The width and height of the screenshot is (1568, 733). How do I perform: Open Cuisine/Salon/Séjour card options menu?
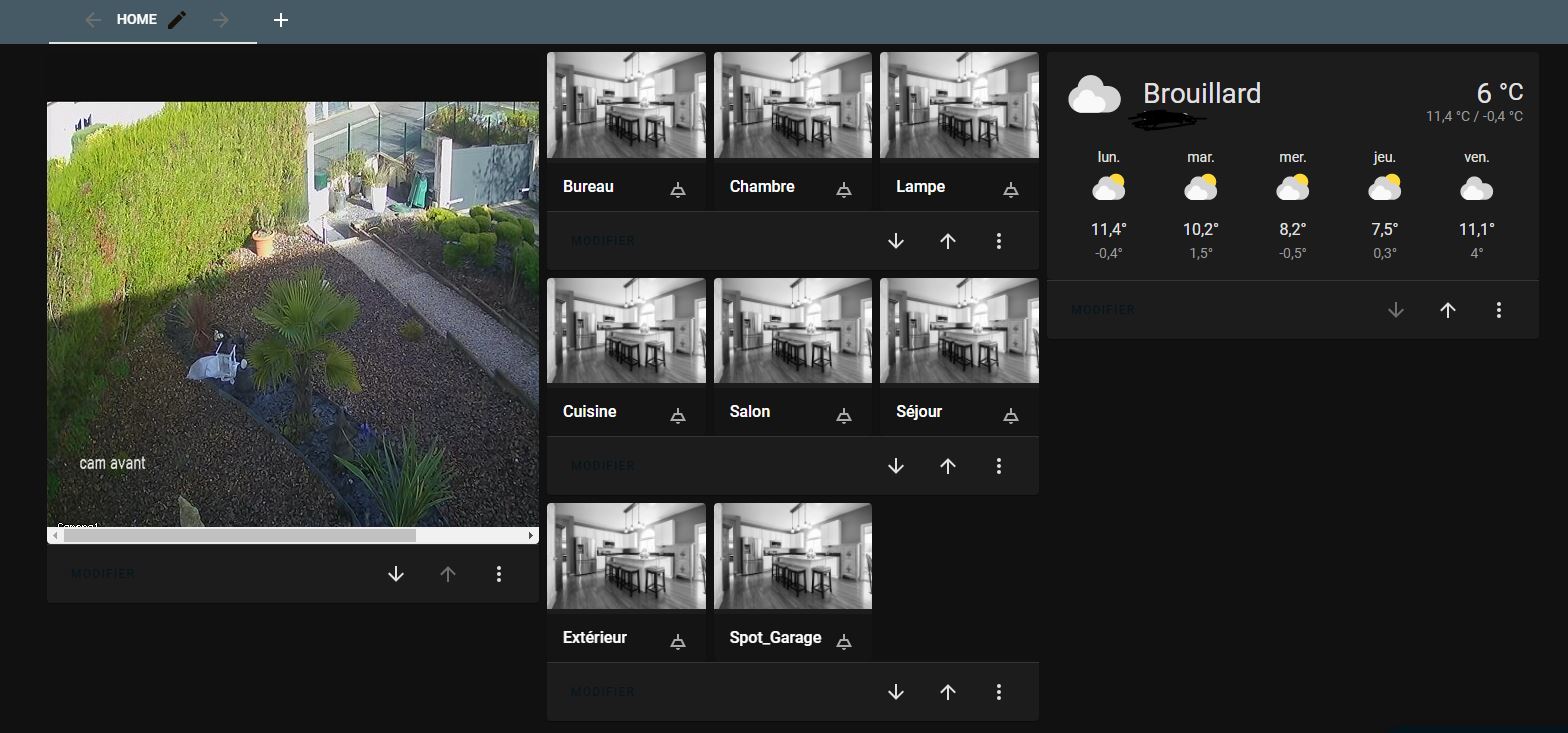coord(999,466)
